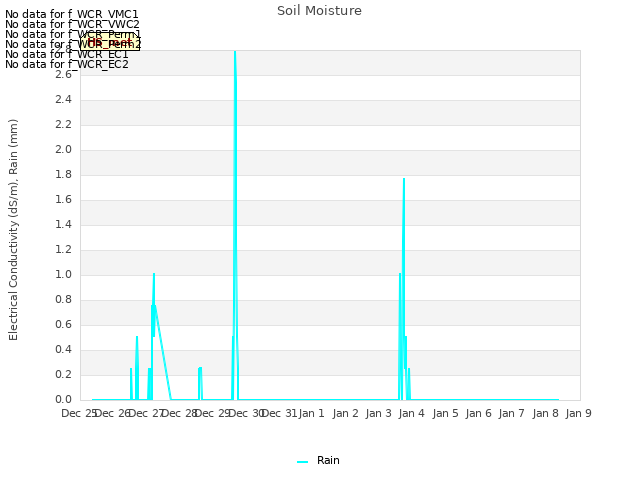Click the yellow HS_met annotation box

110,42
